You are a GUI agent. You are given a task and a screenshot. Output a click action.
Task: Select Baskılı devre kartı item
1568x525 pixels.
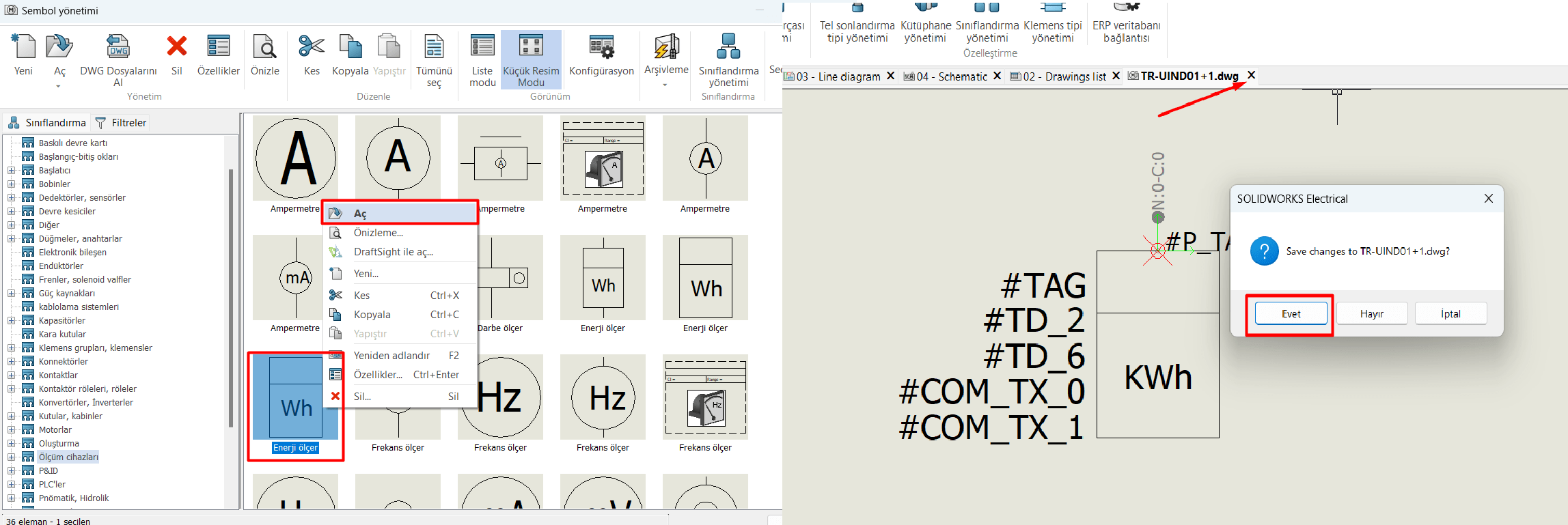pyautogui.click(x=72, y=143)
